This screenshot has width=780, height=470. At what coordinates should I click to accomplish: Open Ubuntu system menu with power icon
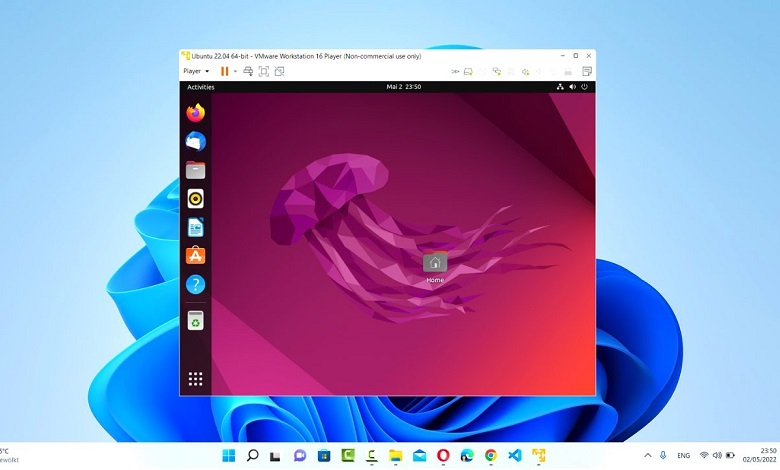(584, 87)
